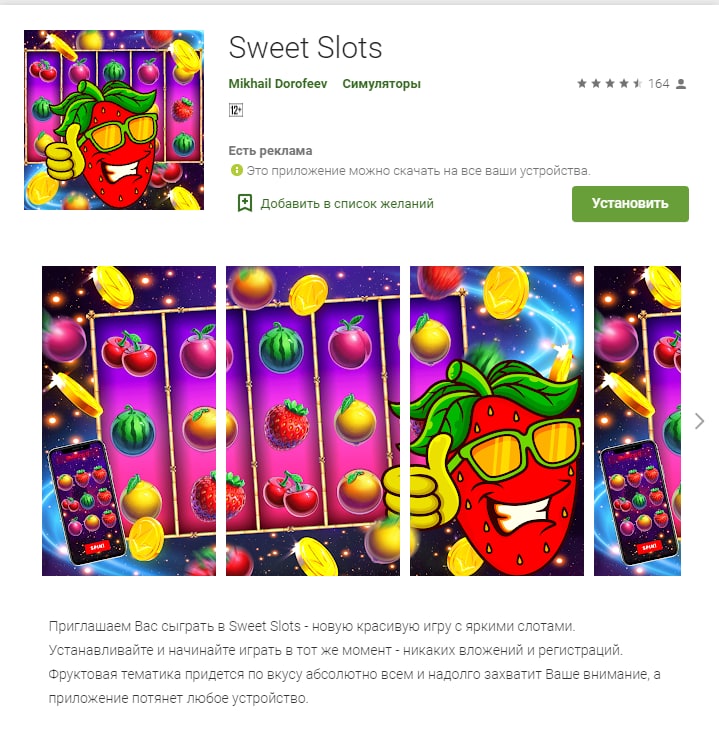719x734 pixels.
Task: Open third screenshot with strawberry mascot
Action: (497, 421)
